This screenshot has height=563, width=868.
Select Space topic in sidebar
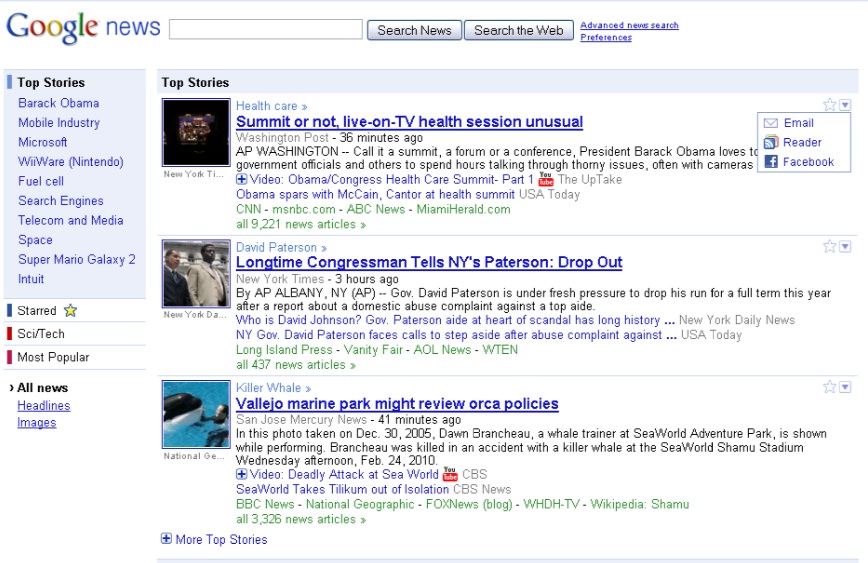[x=35, y=240]
